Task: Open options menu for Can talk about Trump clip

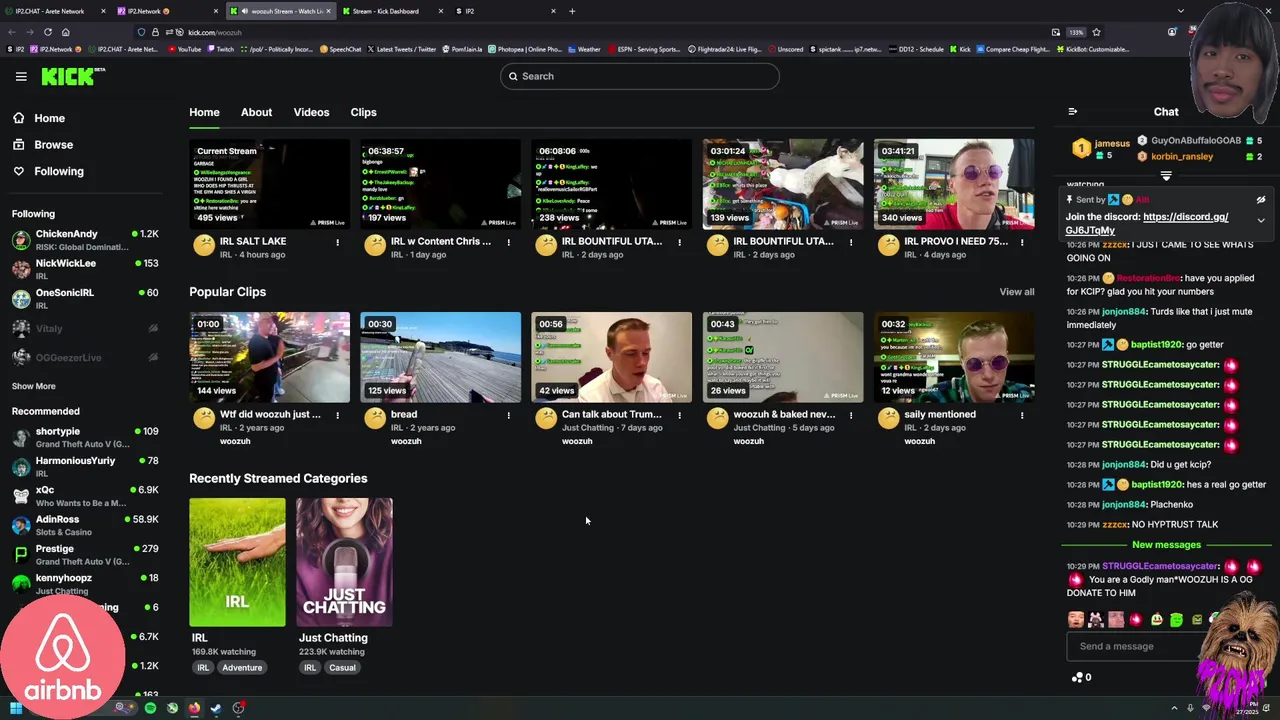Action: tap(679, 415)
